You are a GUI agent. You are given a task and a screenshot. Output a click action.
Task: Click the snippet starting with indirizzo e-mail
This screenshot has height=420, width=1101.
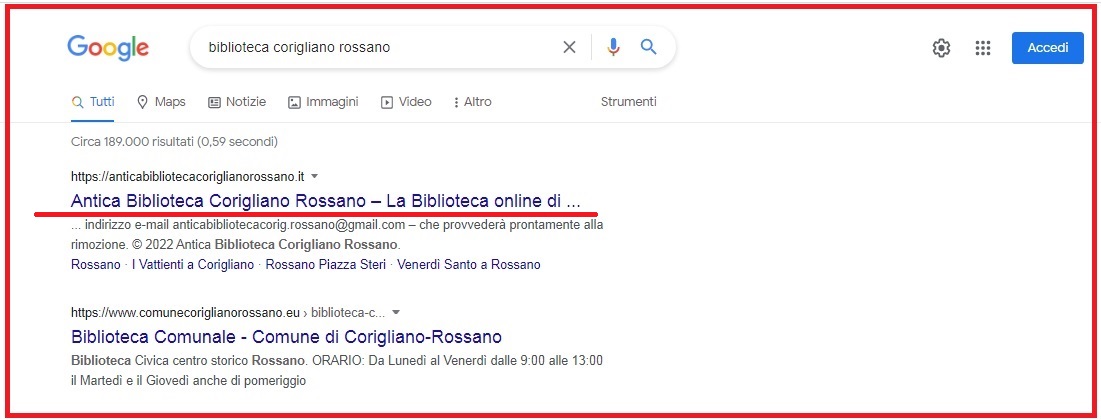click(337, 235)
